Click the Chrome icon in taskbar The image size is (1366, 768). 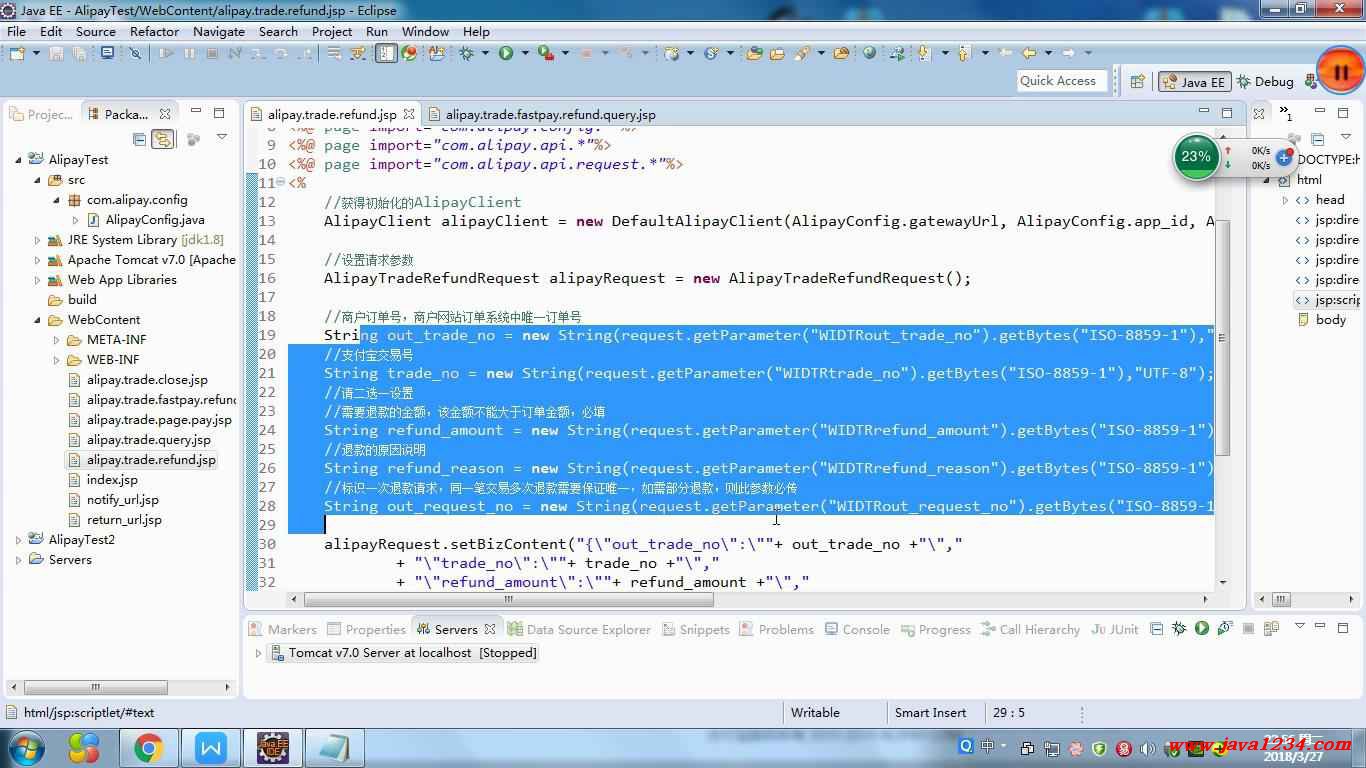click(148, 747)
